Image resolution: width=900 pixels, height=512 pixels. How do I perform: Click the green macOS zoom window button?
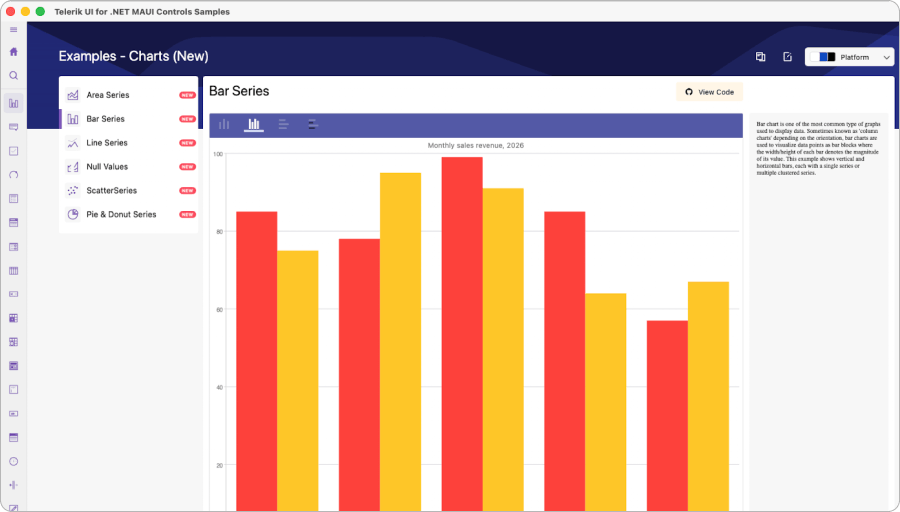[40, 11]
